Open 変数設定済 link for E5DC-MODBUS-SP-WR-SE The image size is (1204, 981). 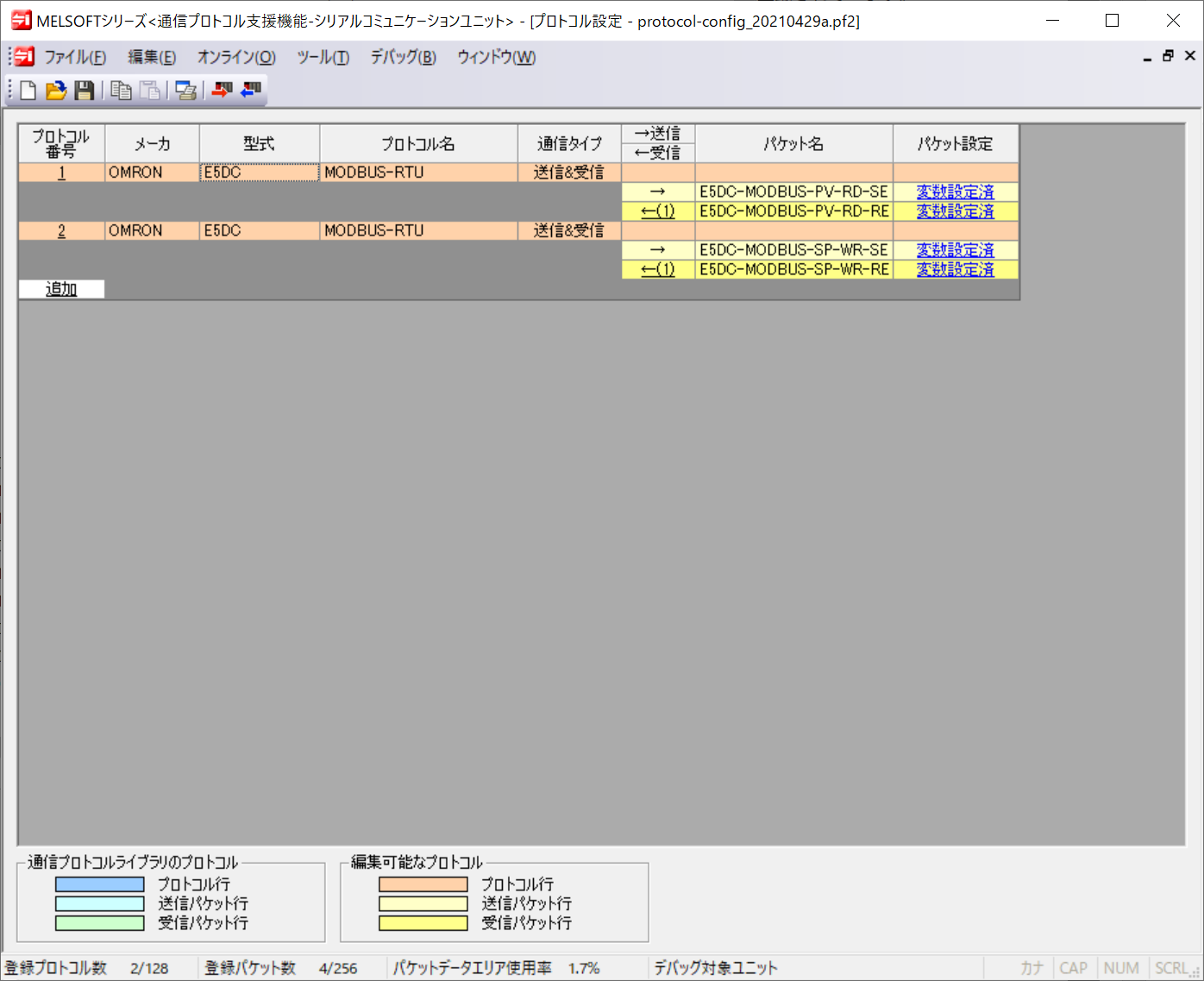point(955,250)
